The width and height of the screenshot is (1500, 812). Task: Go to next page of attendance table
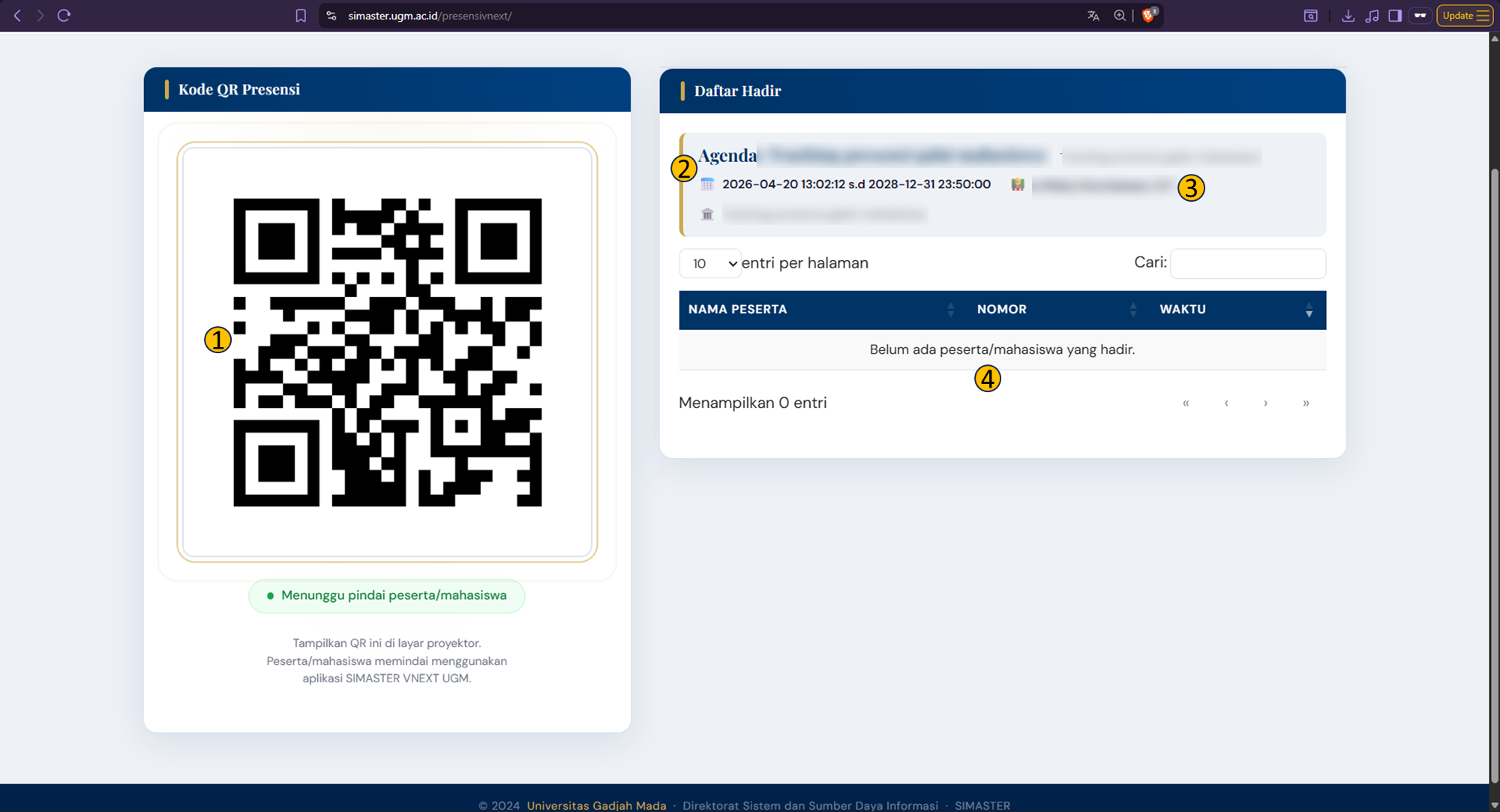click(1265, 403)
